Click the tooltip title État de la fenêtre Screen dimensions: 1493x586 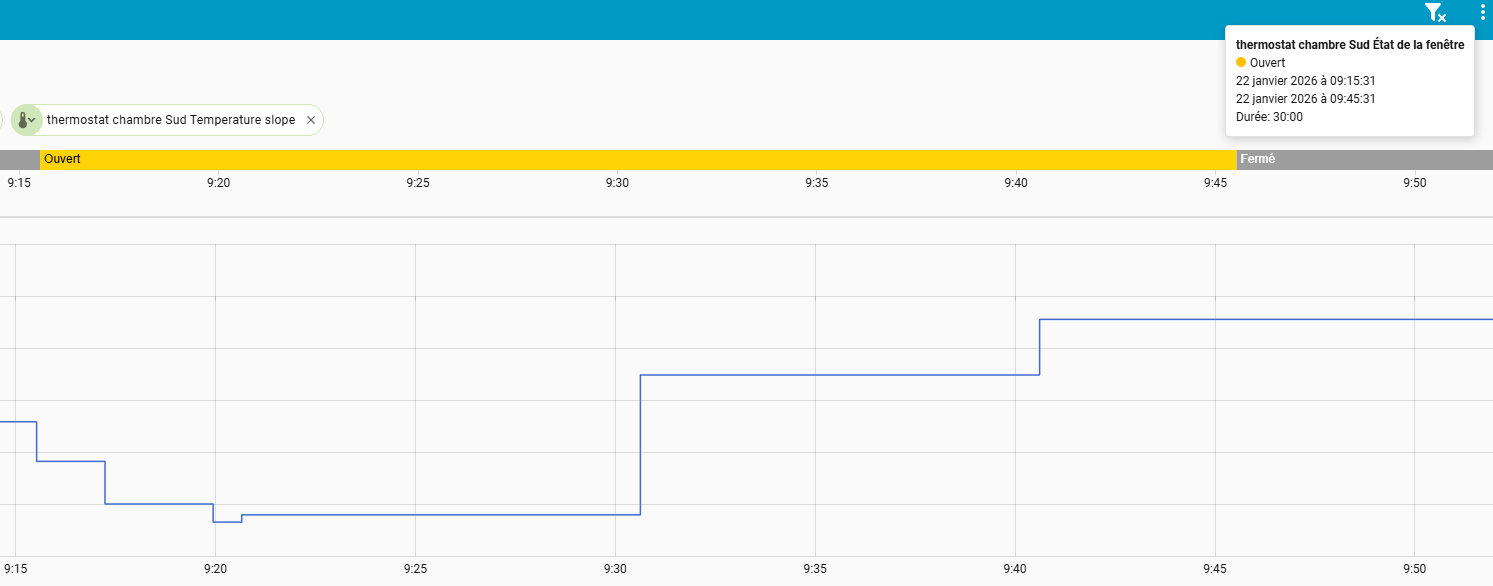pos(1349,44)
